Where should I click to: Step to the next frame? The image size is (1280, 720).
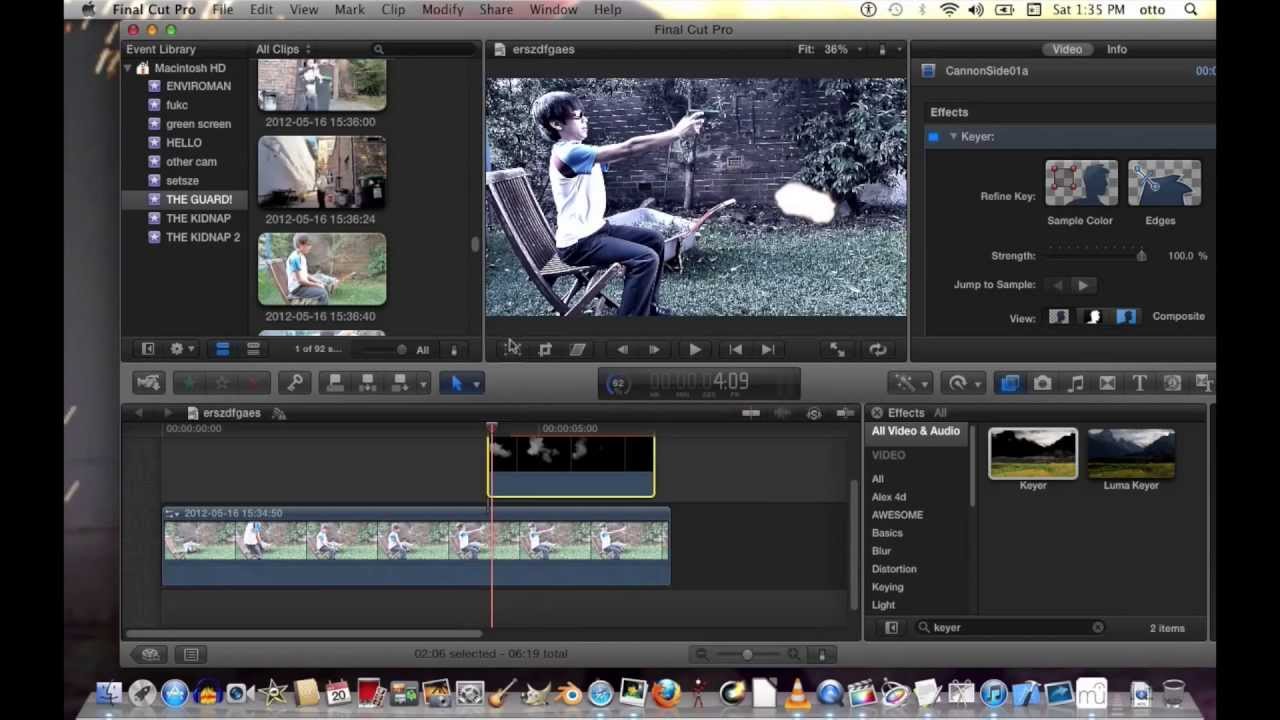coord(654,349)
